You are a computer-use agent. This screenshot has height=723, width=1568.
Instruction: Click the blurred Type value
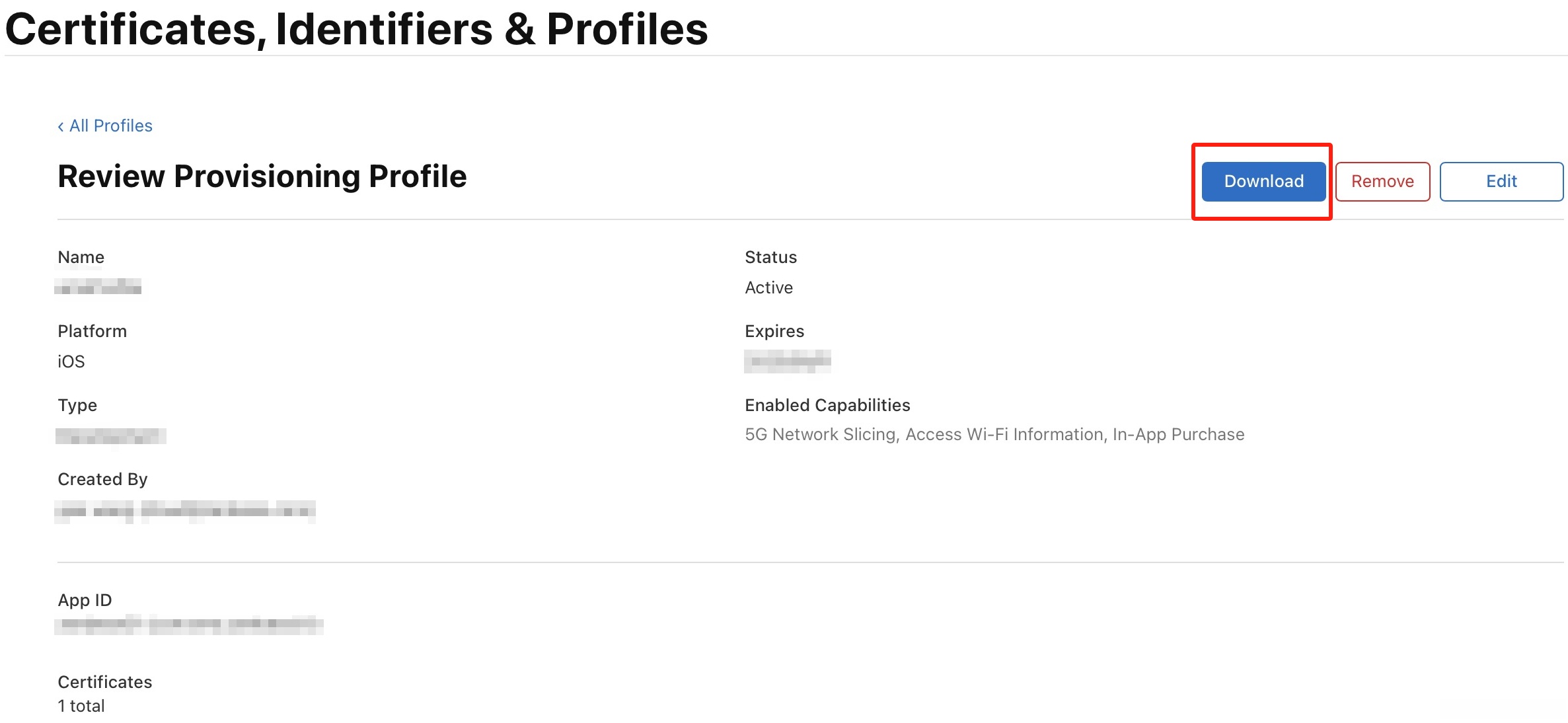click(110, 436)
